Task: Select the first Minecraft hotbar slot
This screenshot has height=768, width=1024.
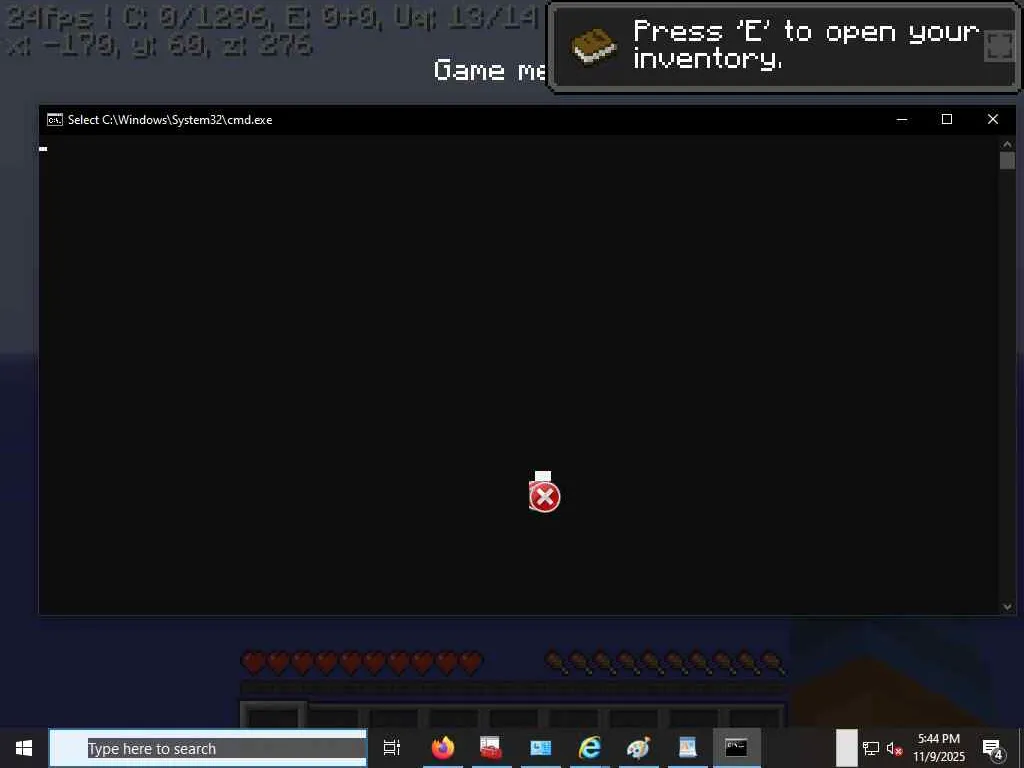Action: tap(273, 716)
